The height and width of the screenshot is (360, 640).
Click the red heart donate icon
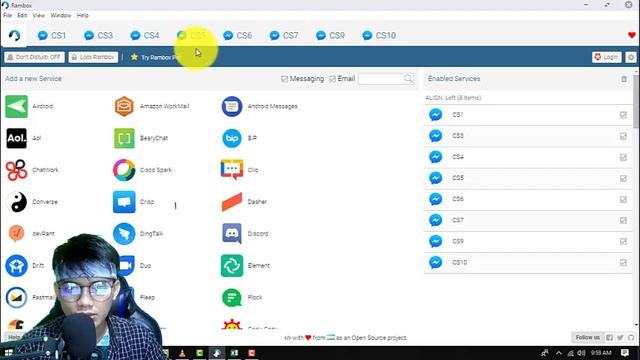click(x=631, y=35)
